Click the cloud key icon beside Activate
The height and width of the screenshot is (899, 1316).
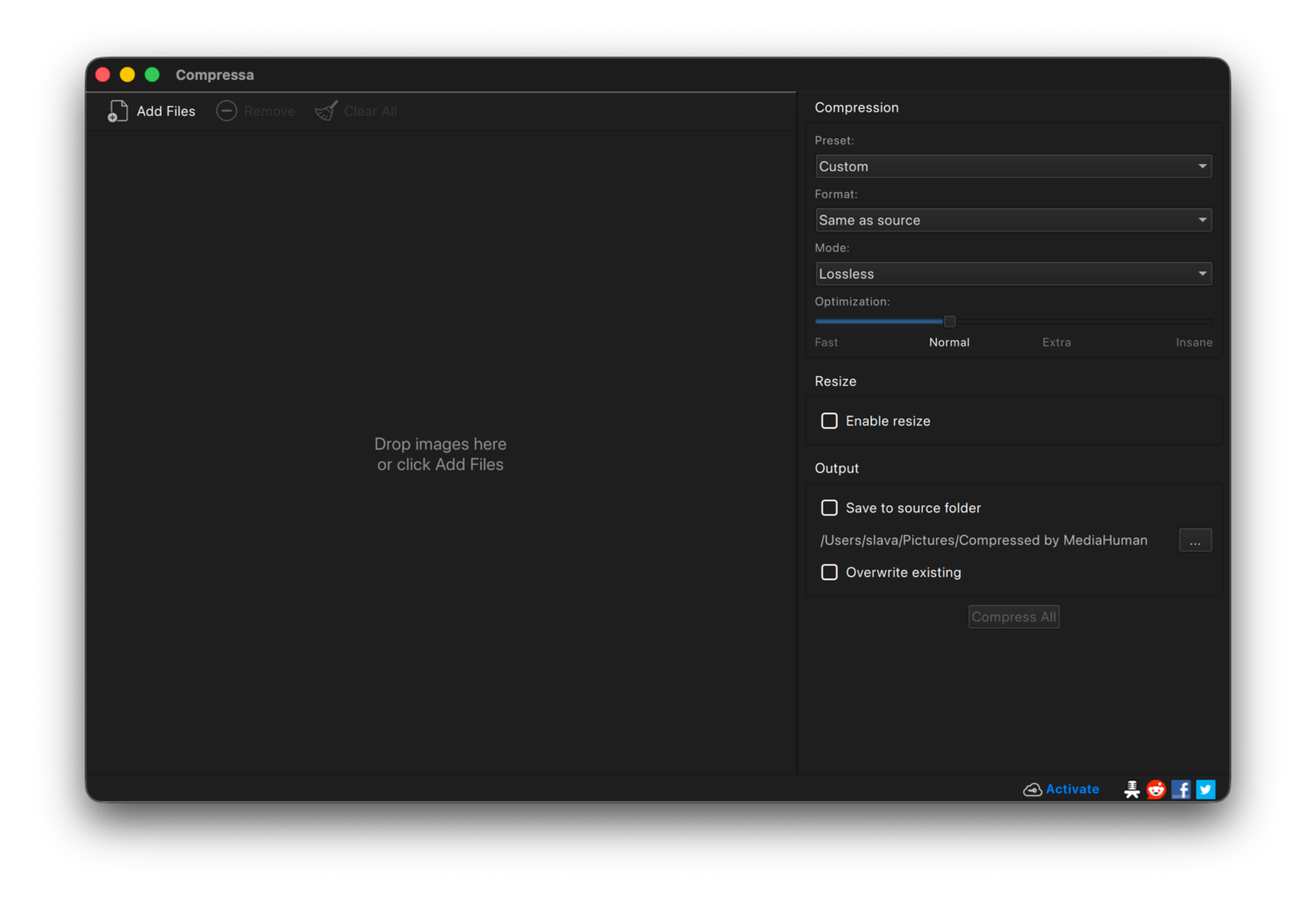[x=1033, y=789]
